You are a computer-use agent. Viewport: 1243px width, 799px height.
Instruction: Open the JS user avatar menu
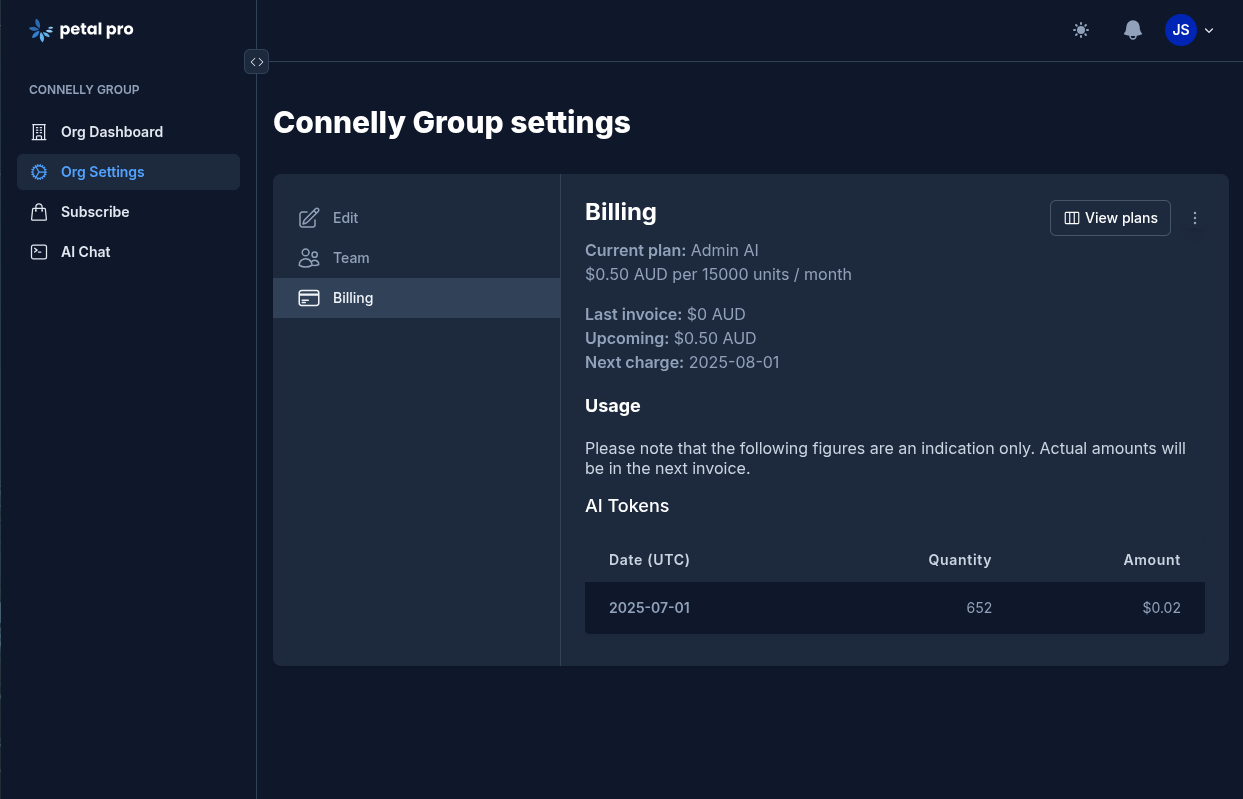[1181, 30]
